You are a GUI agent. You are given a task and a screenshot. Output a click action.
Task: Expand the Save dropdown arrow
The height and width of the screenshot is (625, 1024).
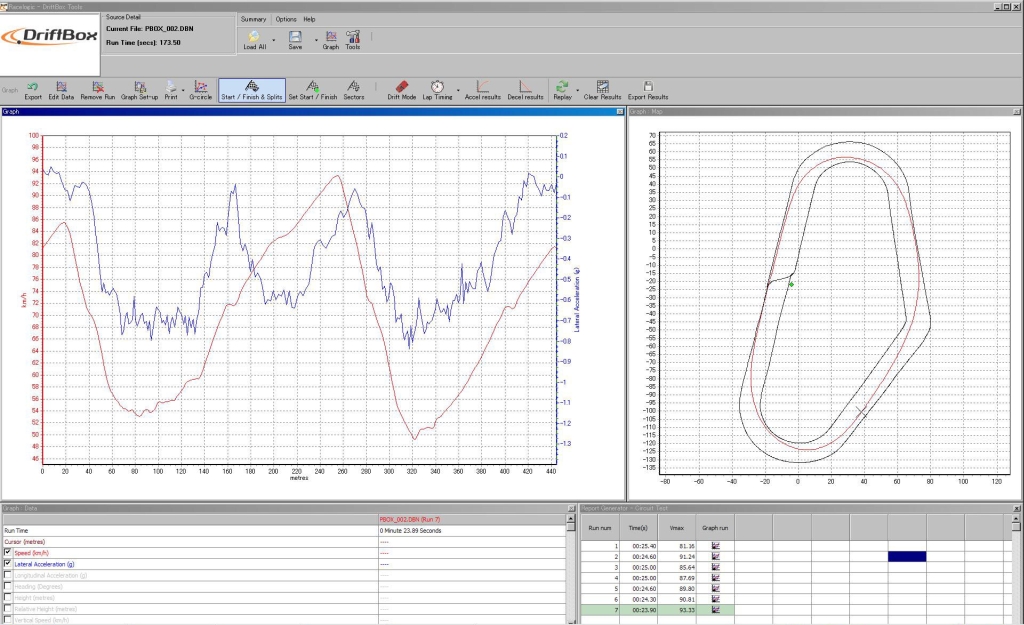click(316, 41)
